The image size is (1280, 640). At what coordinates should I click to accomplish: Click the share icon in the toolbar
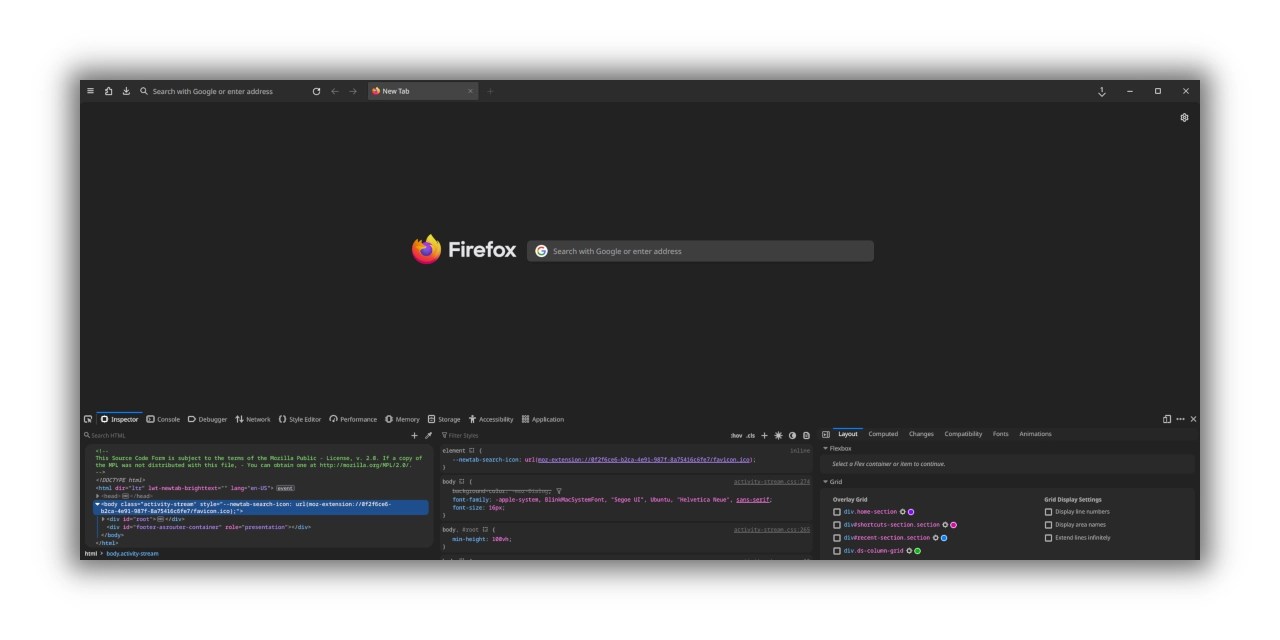click(x=108, y=91)
